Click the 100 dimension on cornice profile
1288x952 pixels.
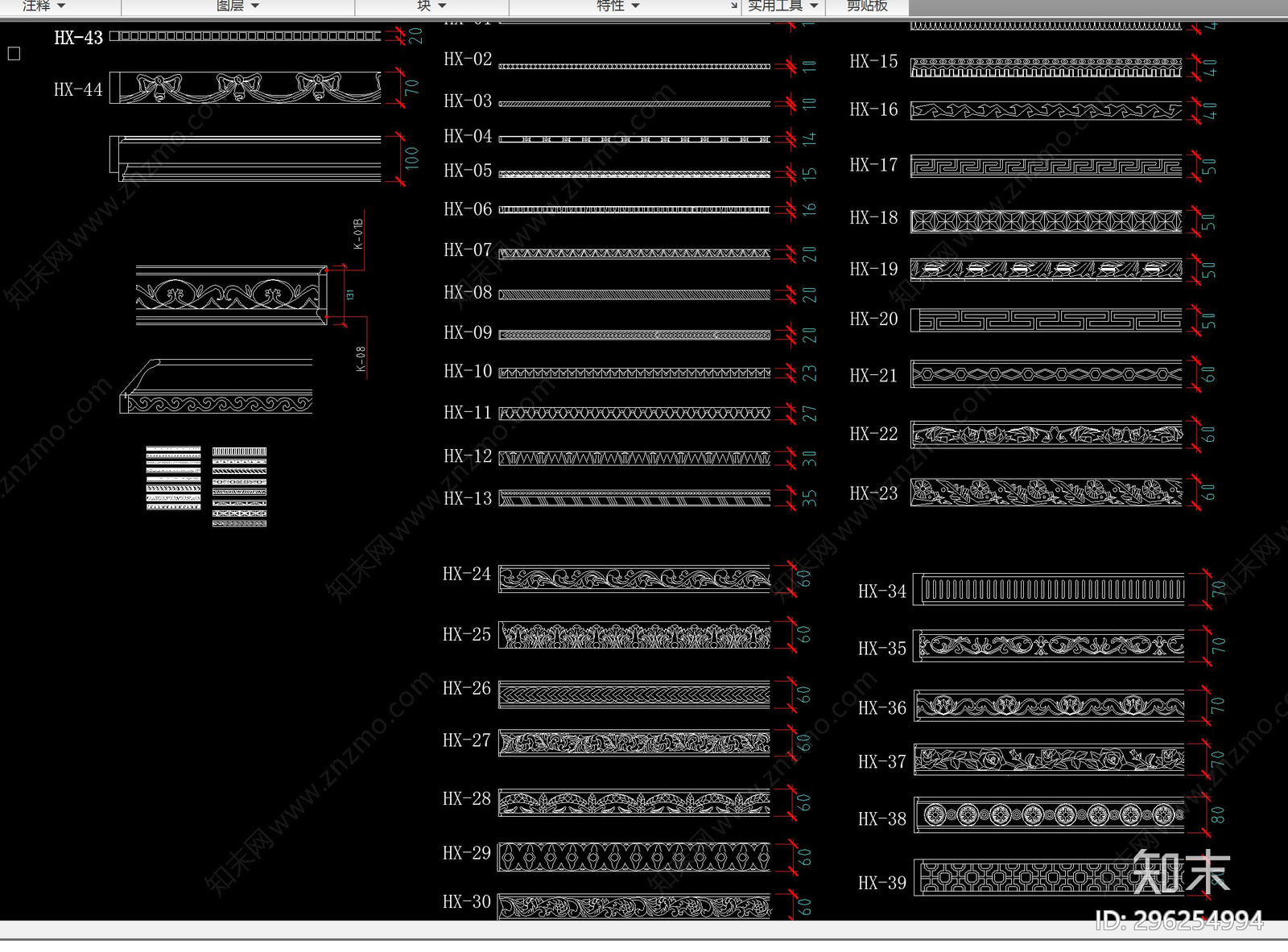(411, 158)
